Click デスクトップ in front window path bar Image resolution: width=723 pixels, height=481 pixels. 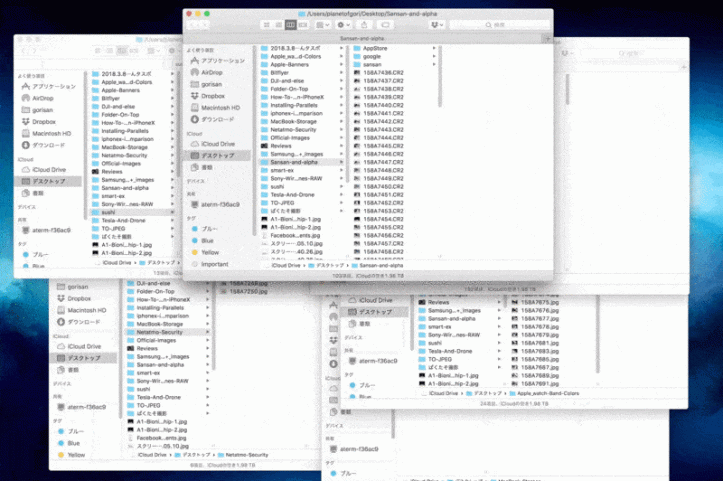[326, 265]
